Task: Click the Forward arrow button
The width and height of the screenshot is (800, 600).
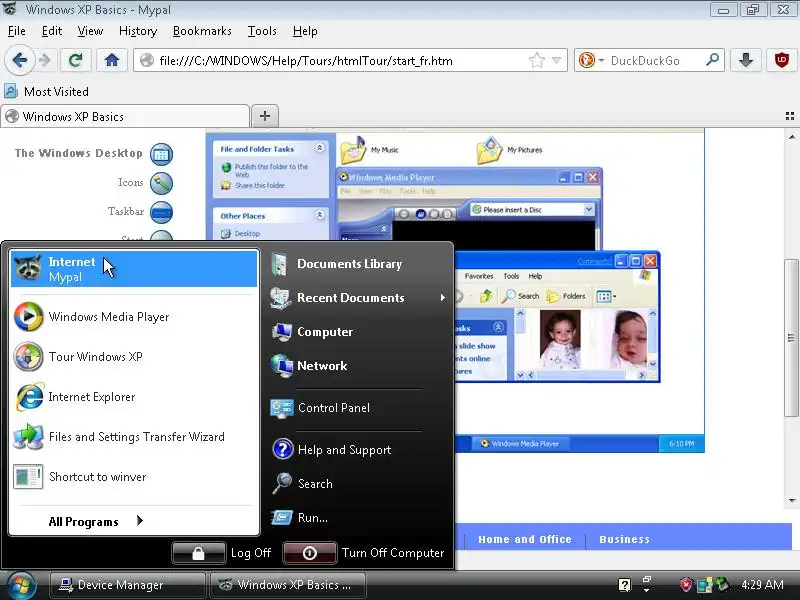Action: tap(45, 61)
